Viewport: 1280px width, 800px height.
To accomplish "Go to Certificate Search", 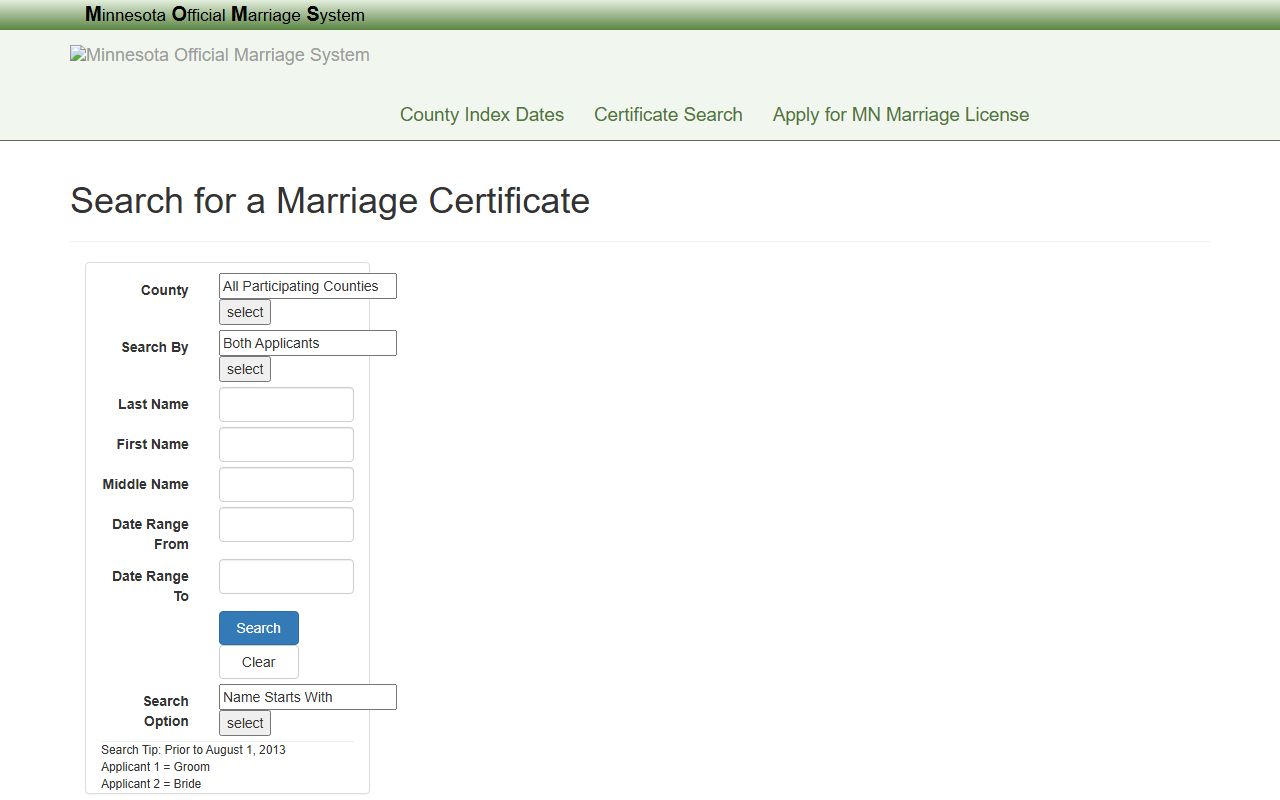I will [668, 115].
